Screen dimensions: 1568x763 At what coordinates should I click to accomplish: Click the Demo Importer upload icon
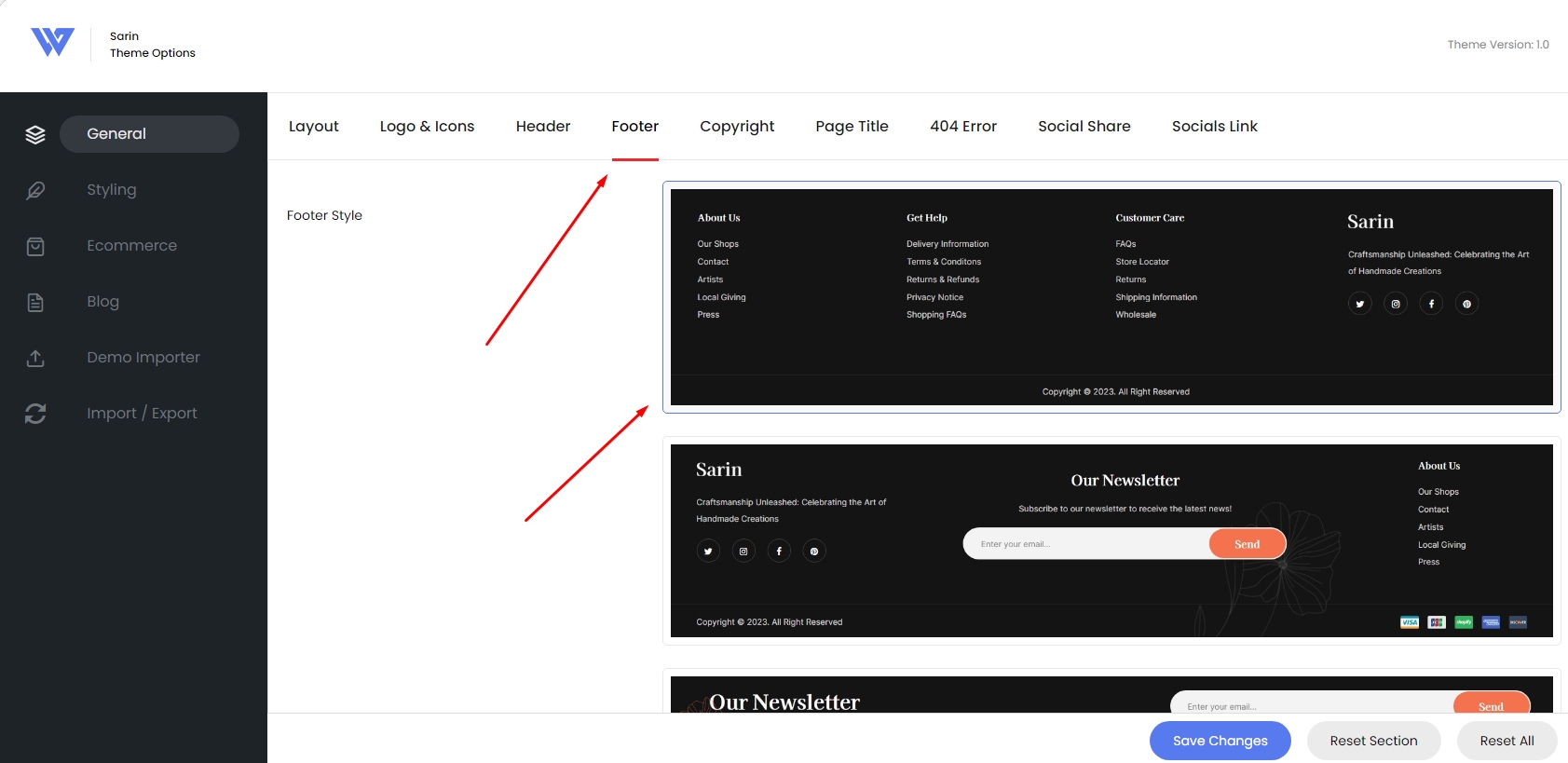coord(35,358)
